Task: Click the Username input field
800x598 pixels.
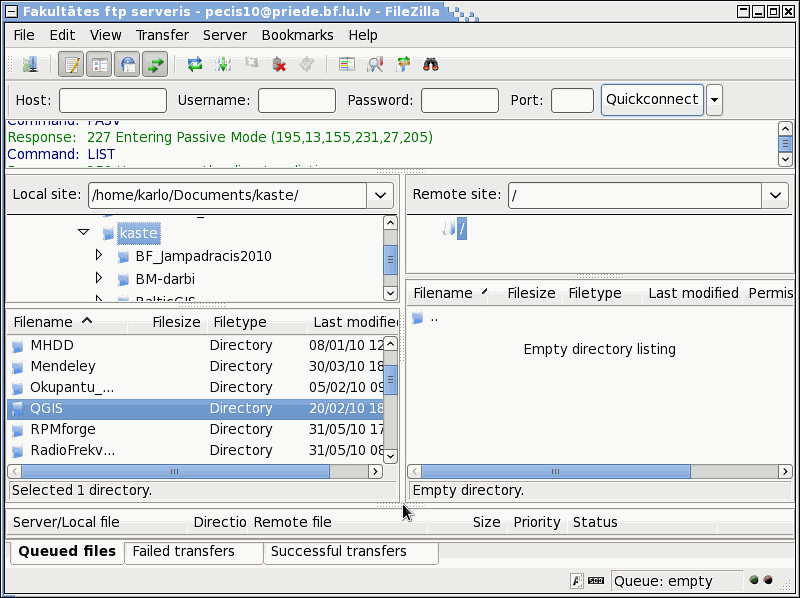Action: [x=297, y=100]
